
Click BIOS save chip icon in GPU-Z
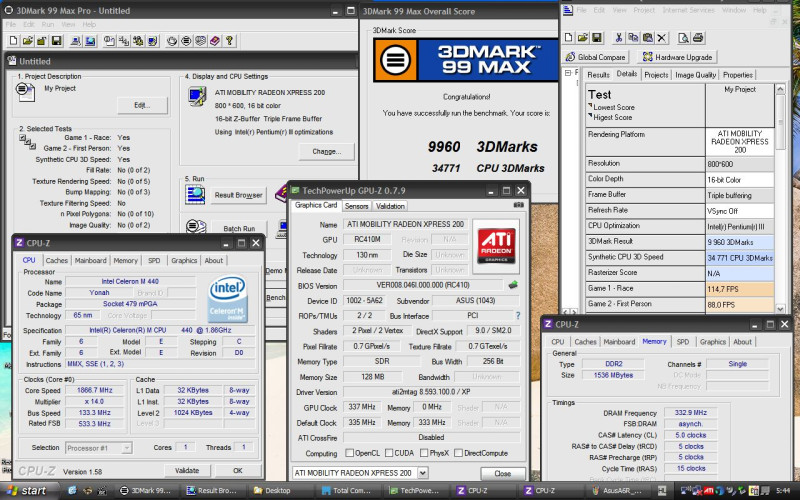click(x=513, y=285)
